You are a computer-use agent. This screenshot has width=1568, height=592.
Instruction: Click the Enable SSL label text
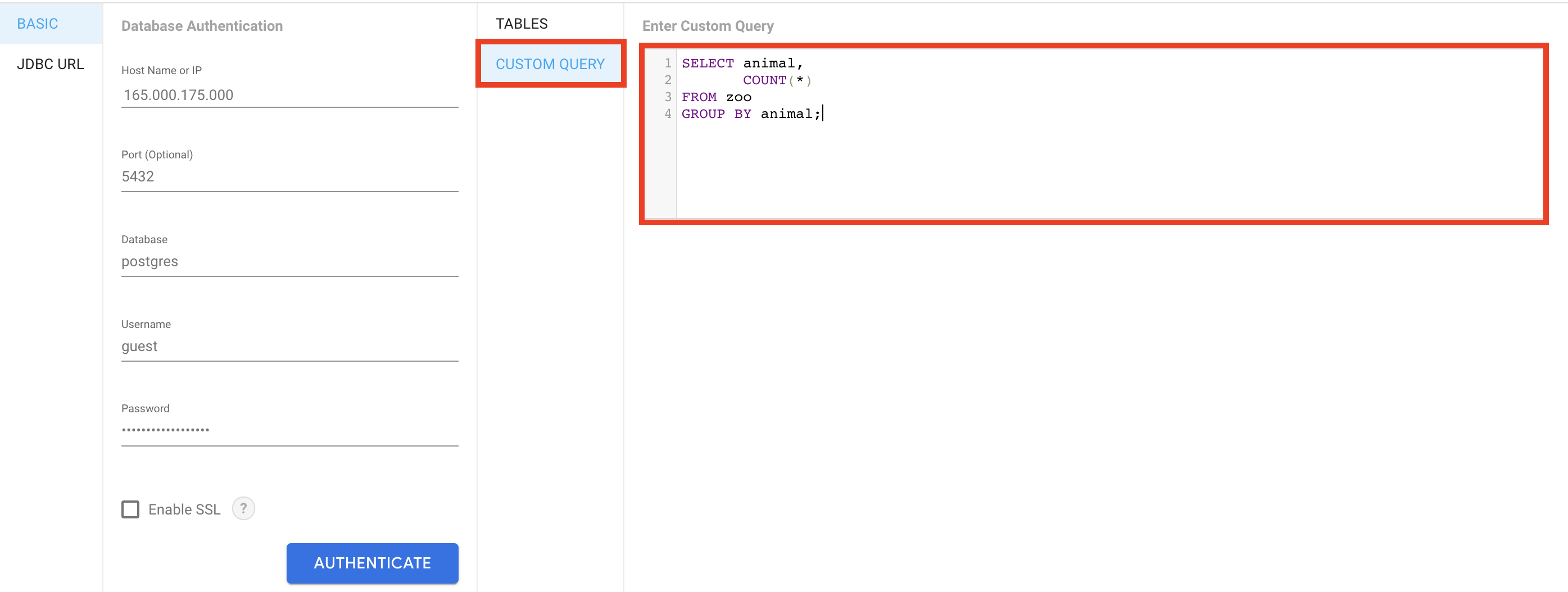184,509
